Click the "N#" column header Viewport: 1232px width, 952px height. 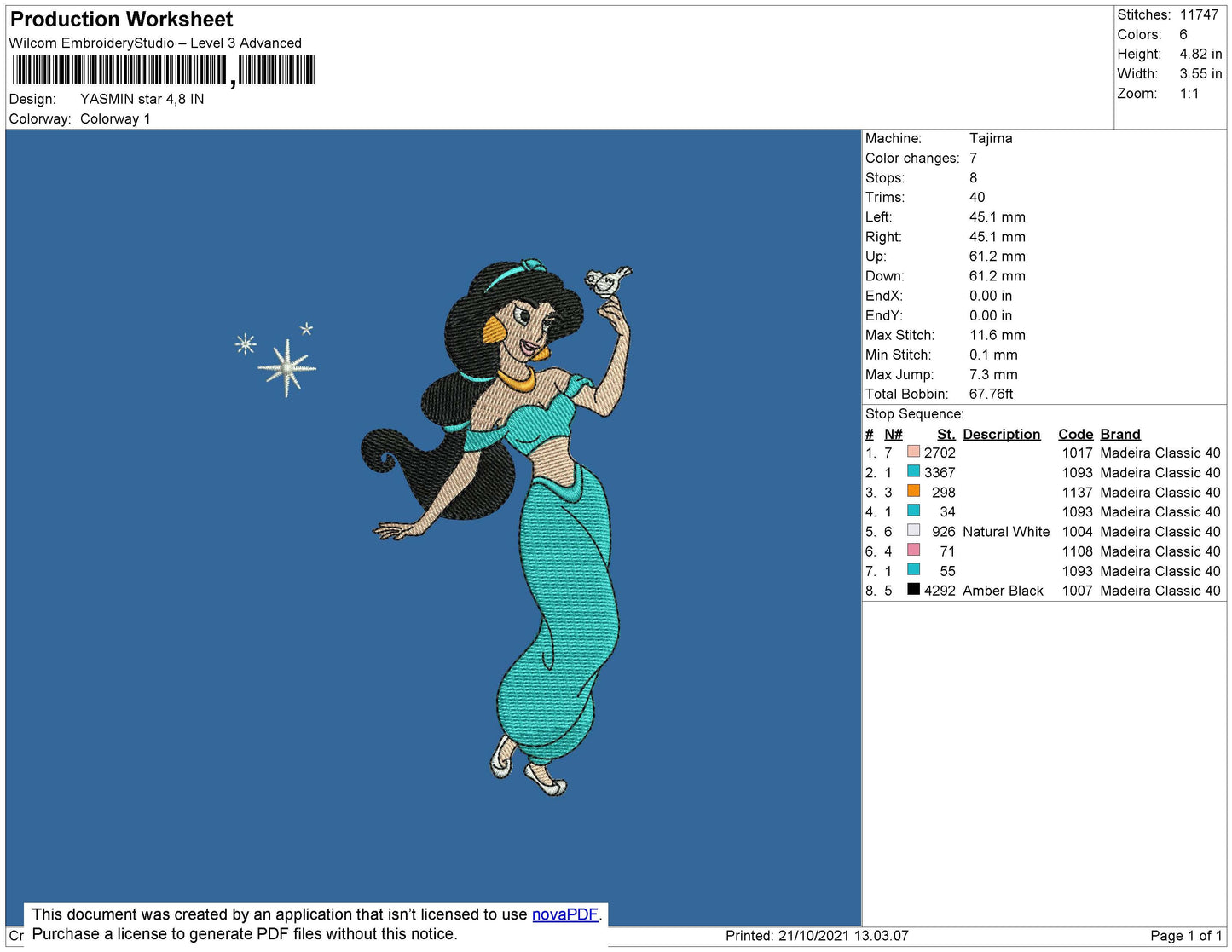pos(894,434)
